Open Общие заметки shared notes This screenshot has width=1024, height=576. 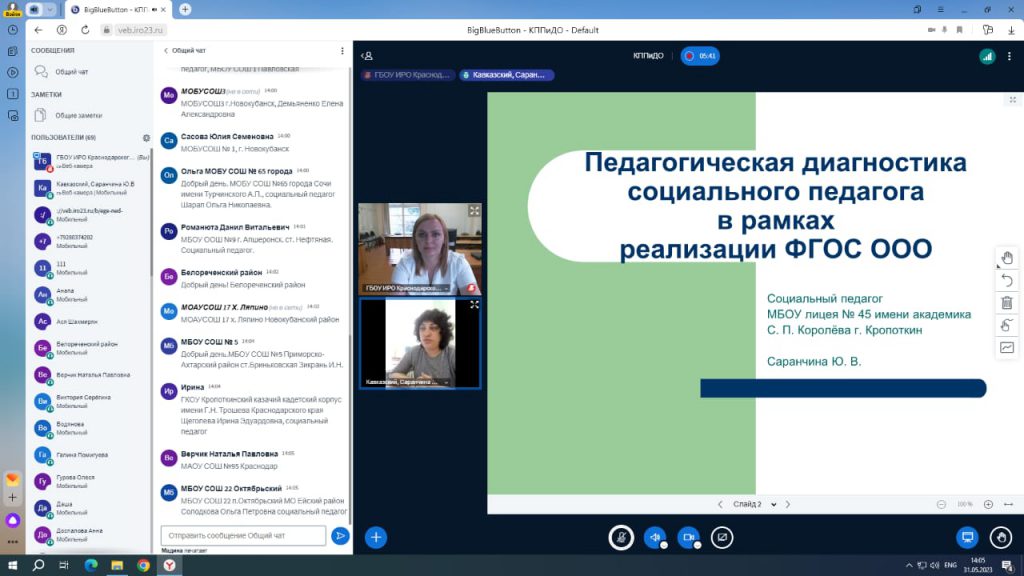pos(77,115)
